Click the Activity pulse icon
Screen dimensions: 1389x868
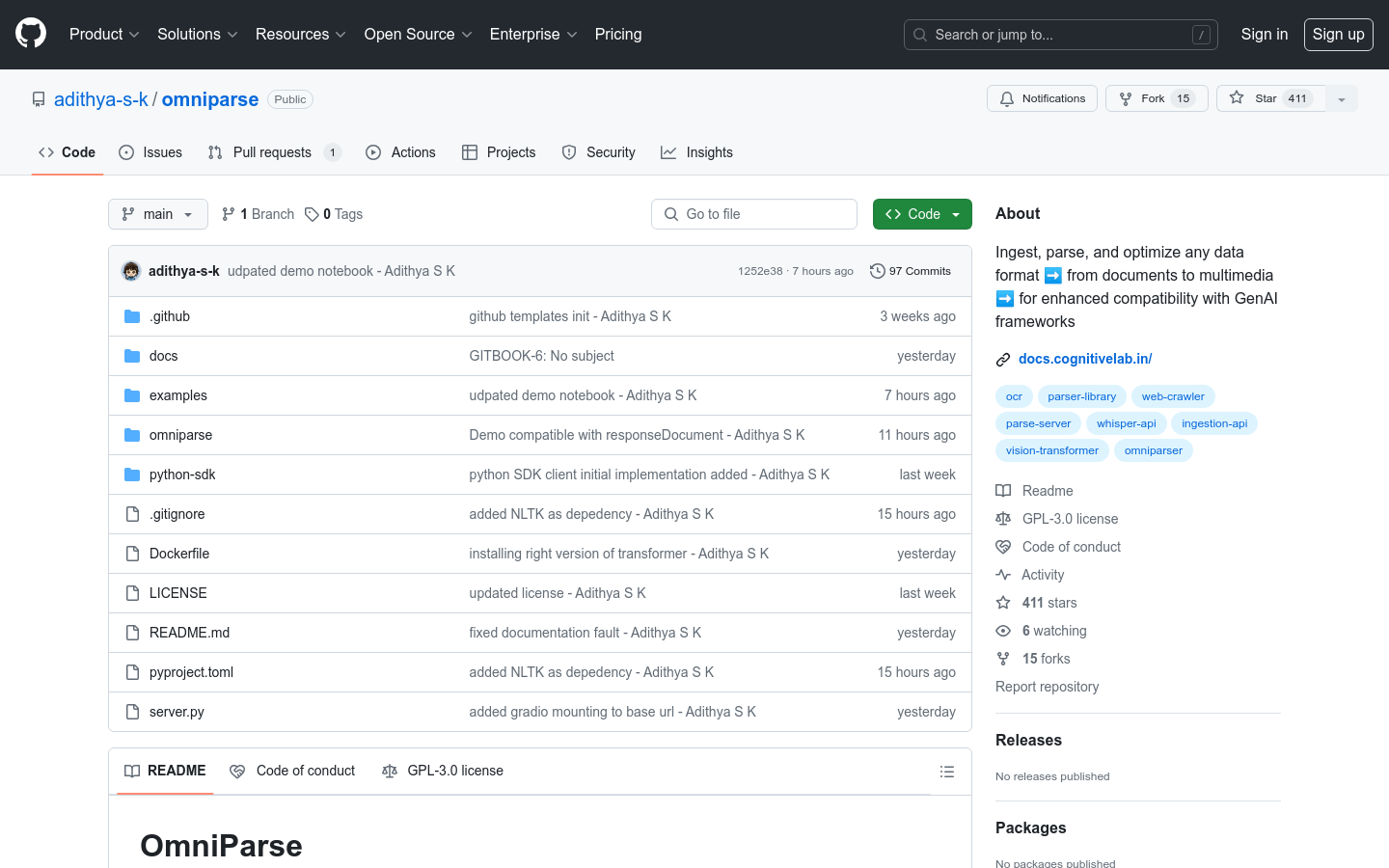[1003, 574]
